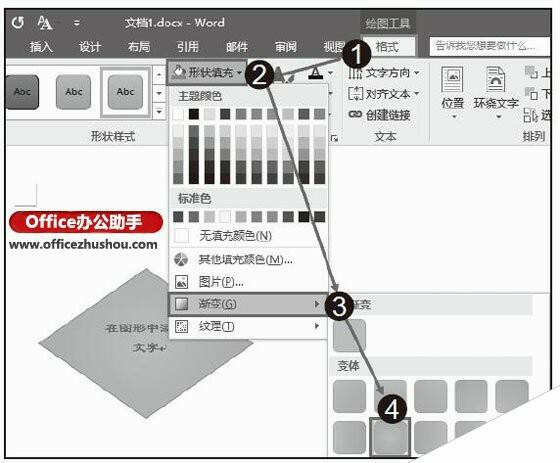Screen dimensions: 560x463
Task: Open WordArt styles dialog launcher
Action: coord(335,138)
